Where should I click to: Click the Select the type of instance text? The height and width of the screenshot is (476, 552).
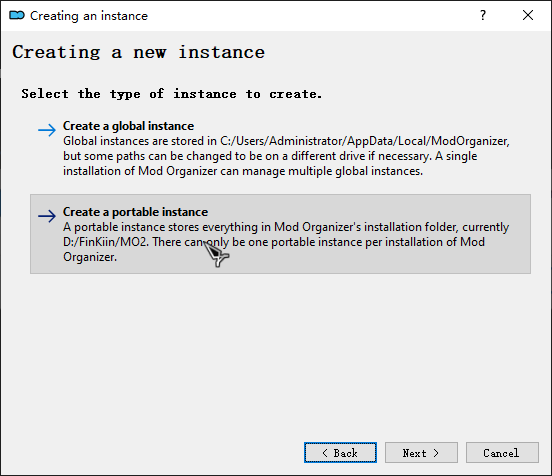171,94
